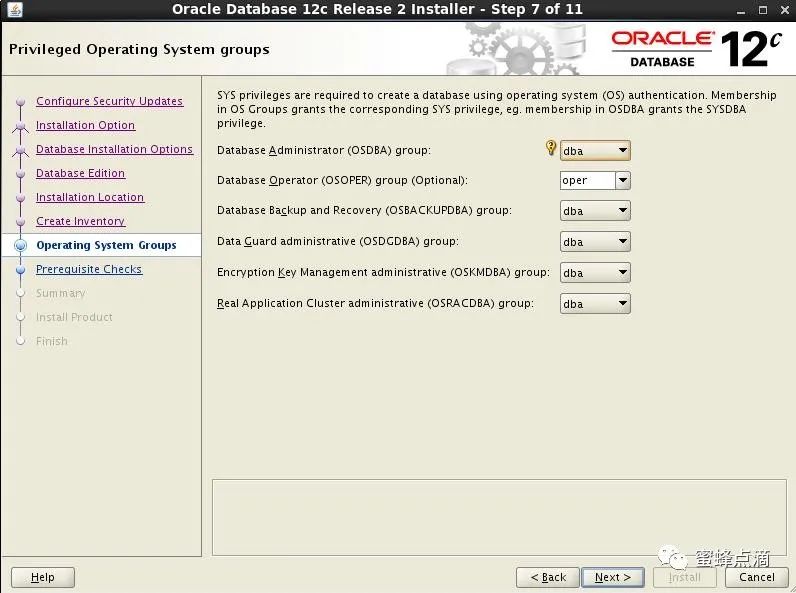Click the step bullet beside Create Inventory
The image size is (796, 593).
20,222
